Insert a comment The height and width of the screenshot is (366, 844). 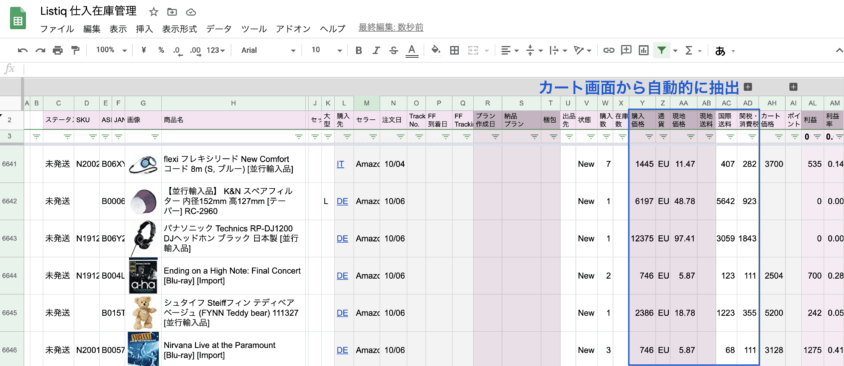[x=626, y=50]
